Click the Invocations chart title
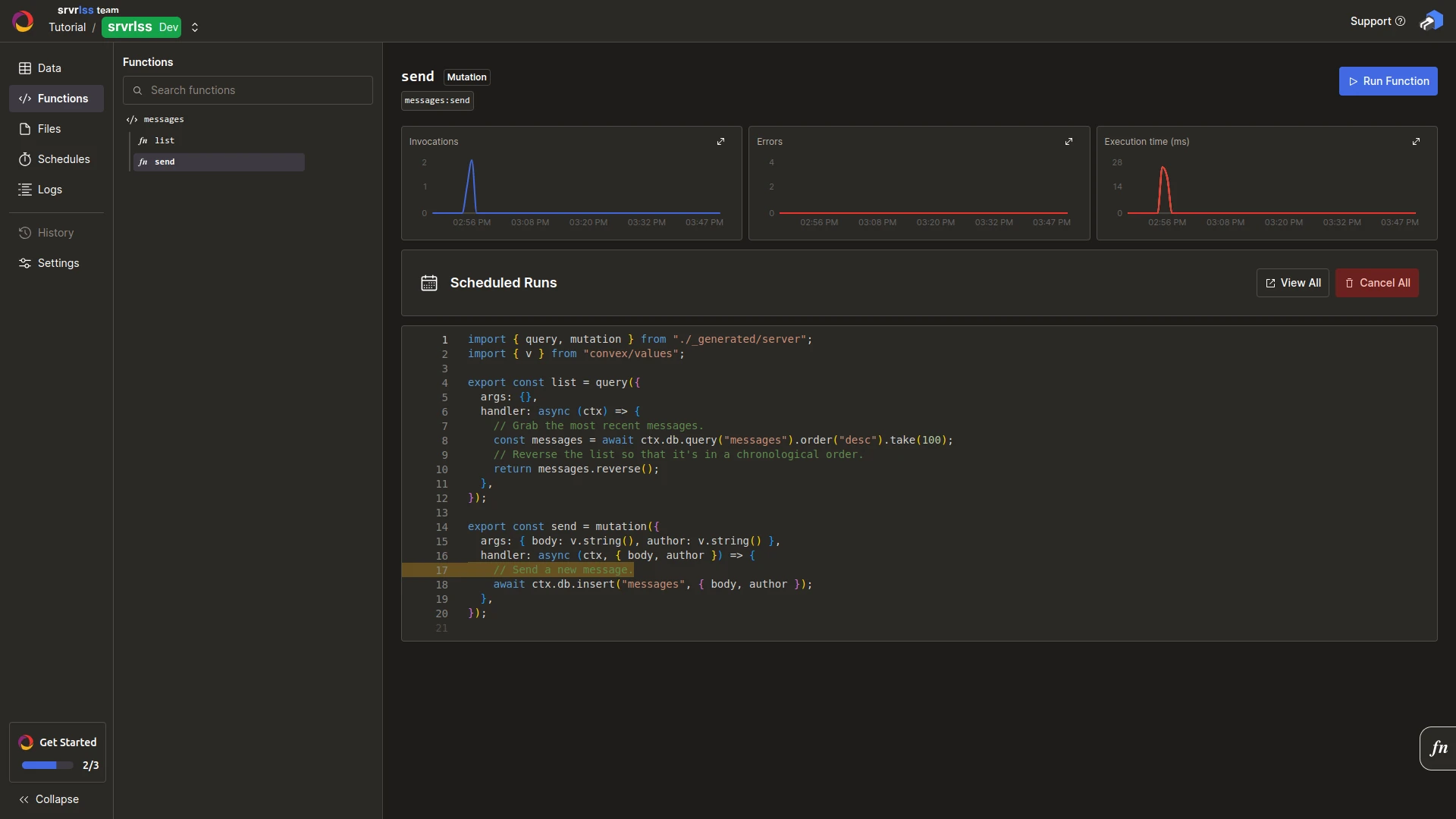 (x=434, y=142)
